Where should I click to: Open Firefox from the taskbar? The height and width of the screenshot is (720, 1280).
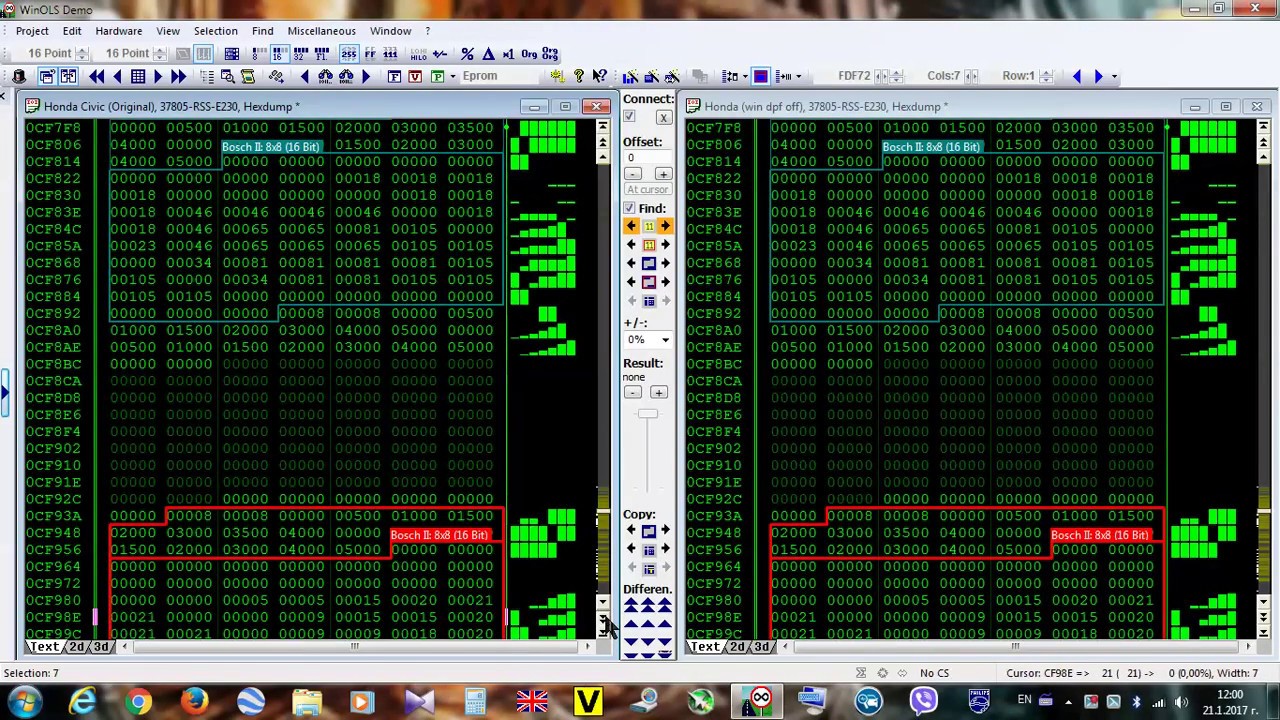tap(194, 701)
